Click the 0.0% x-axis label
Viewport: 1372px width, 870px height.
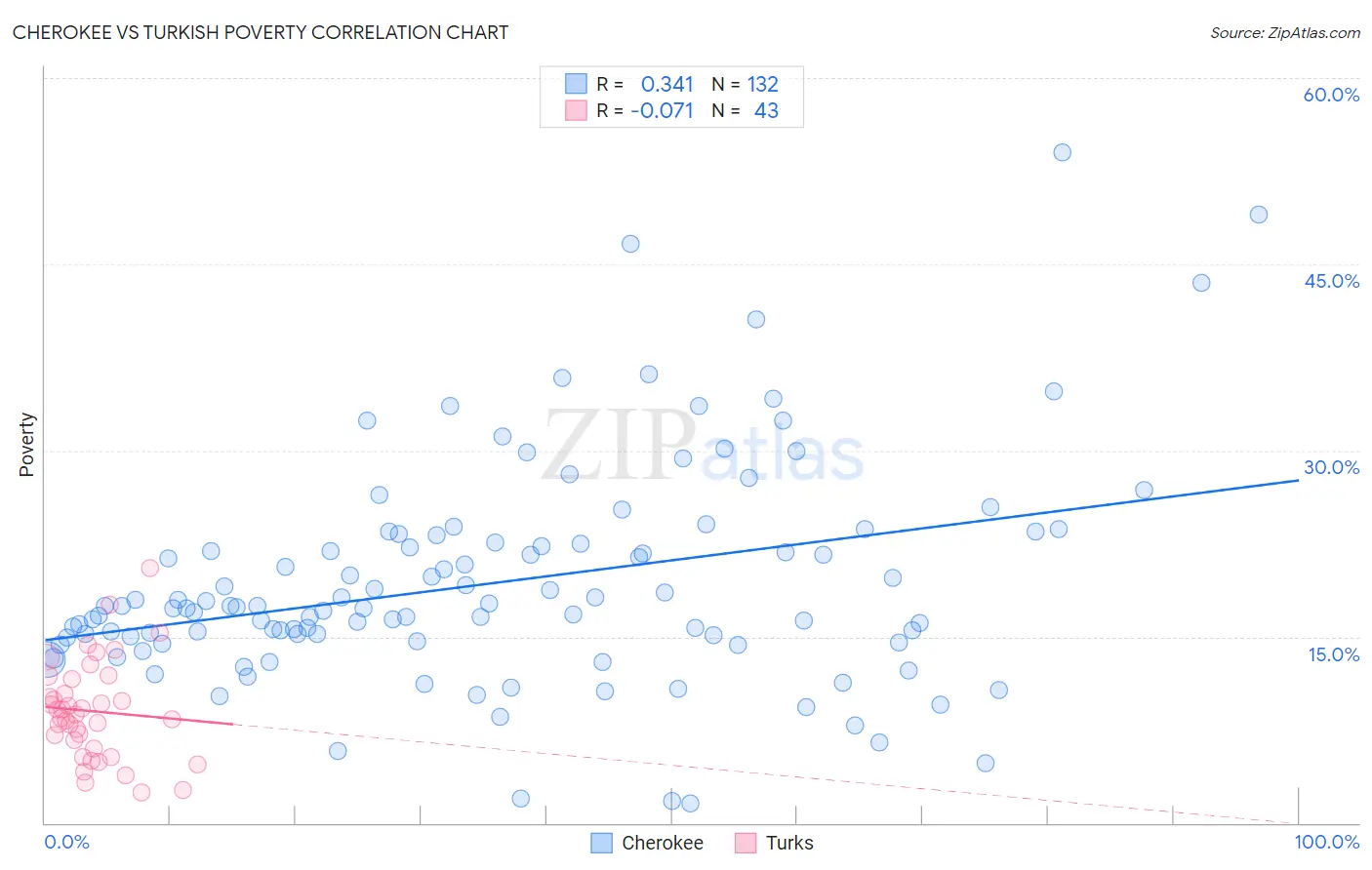[66, 842]
